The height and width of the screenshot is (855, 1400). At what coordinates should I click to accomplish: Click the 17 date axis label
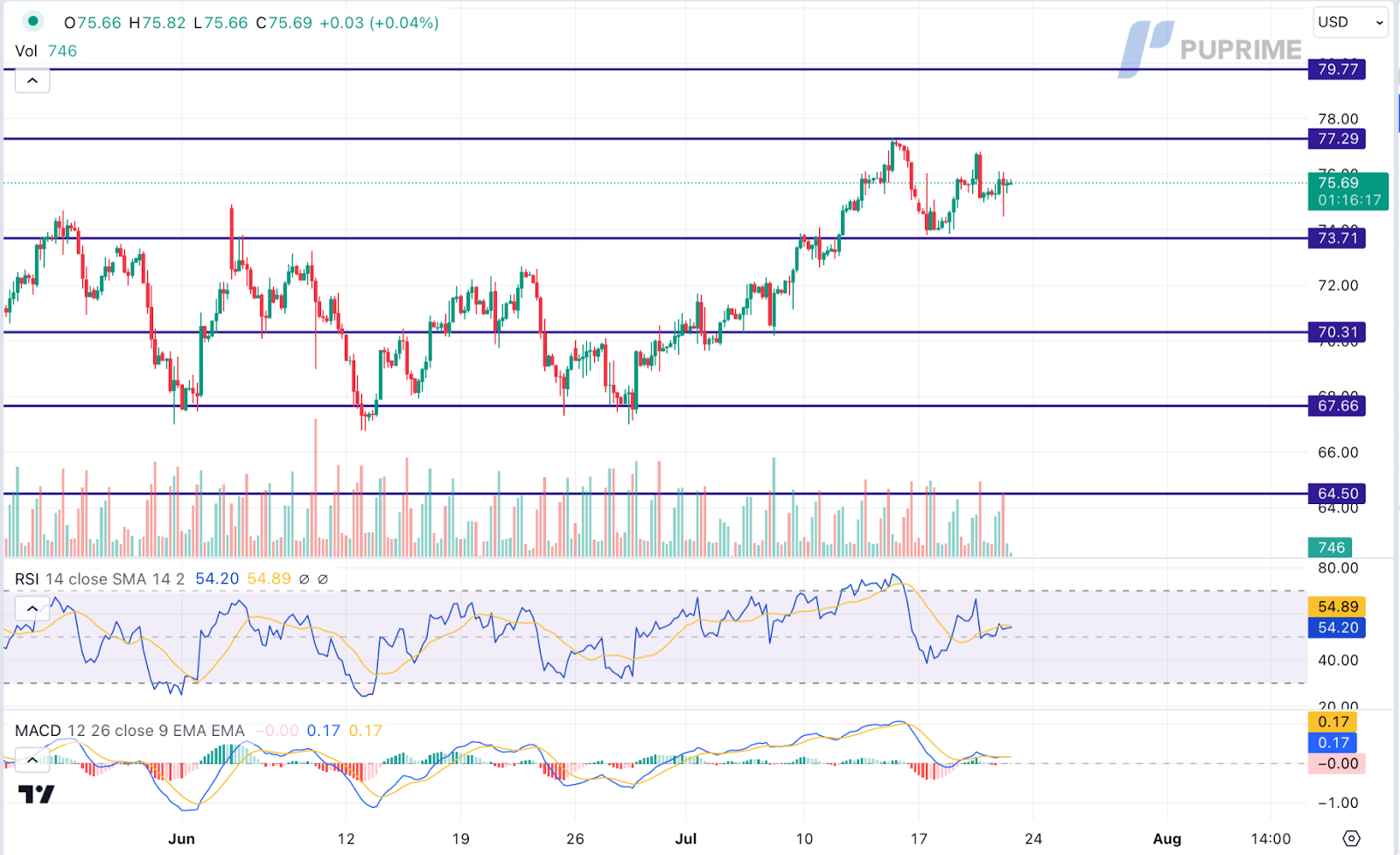(x=919, y=838)
